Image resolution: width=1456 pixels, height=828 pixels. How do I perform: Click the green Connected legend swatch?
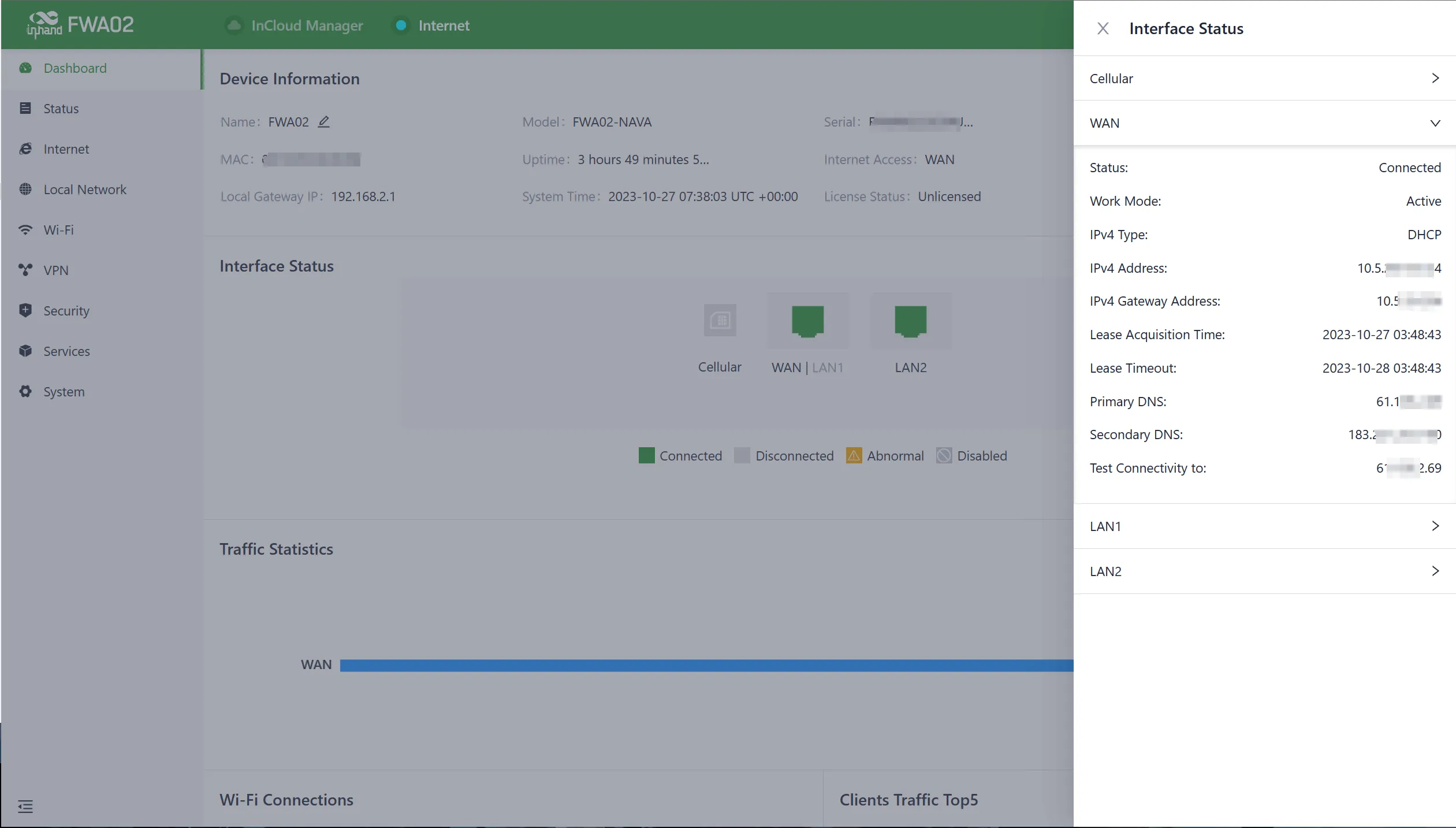tap(646, 455)
